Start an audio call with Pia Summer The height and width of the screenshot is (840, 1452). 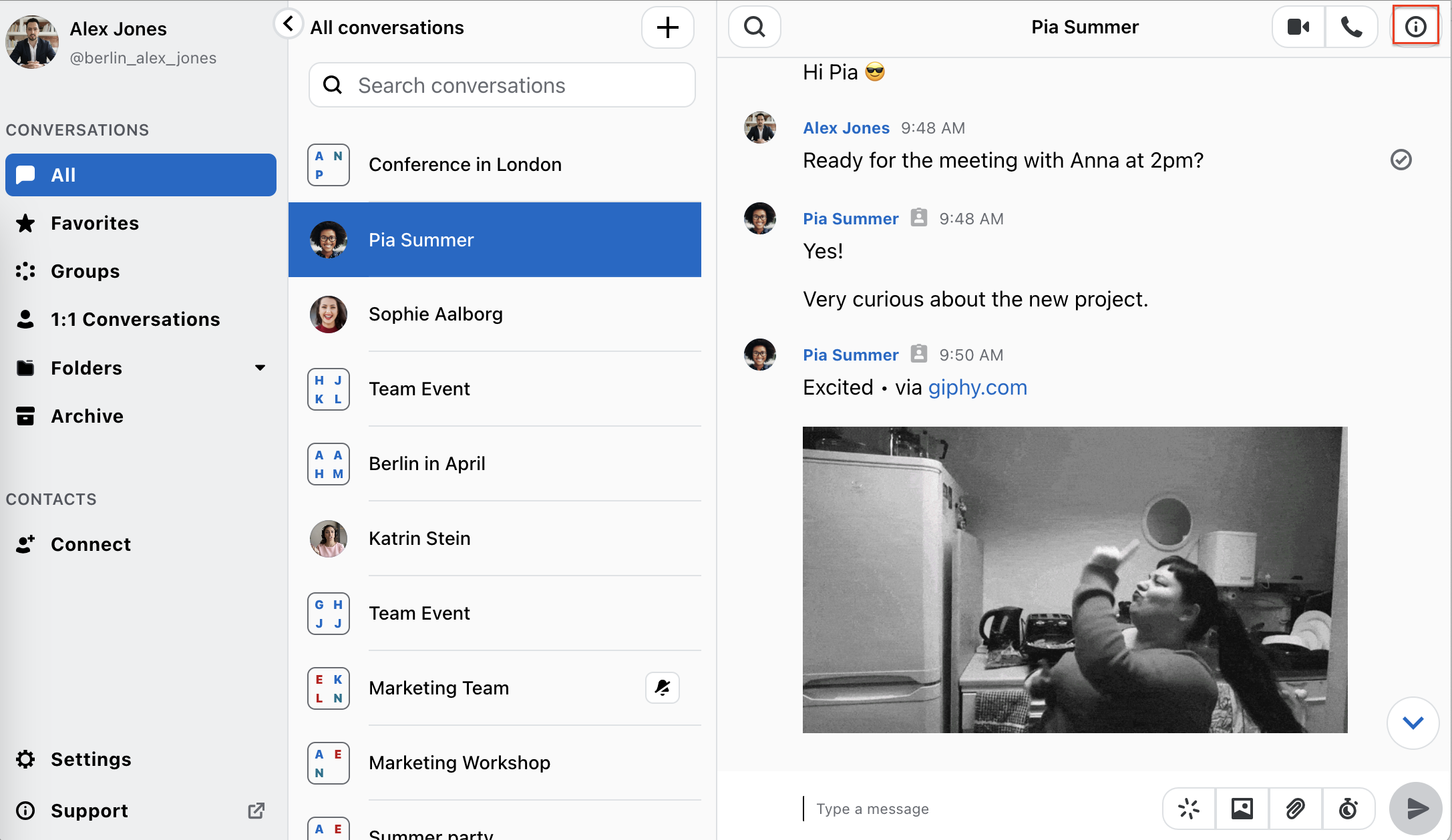1351,27
